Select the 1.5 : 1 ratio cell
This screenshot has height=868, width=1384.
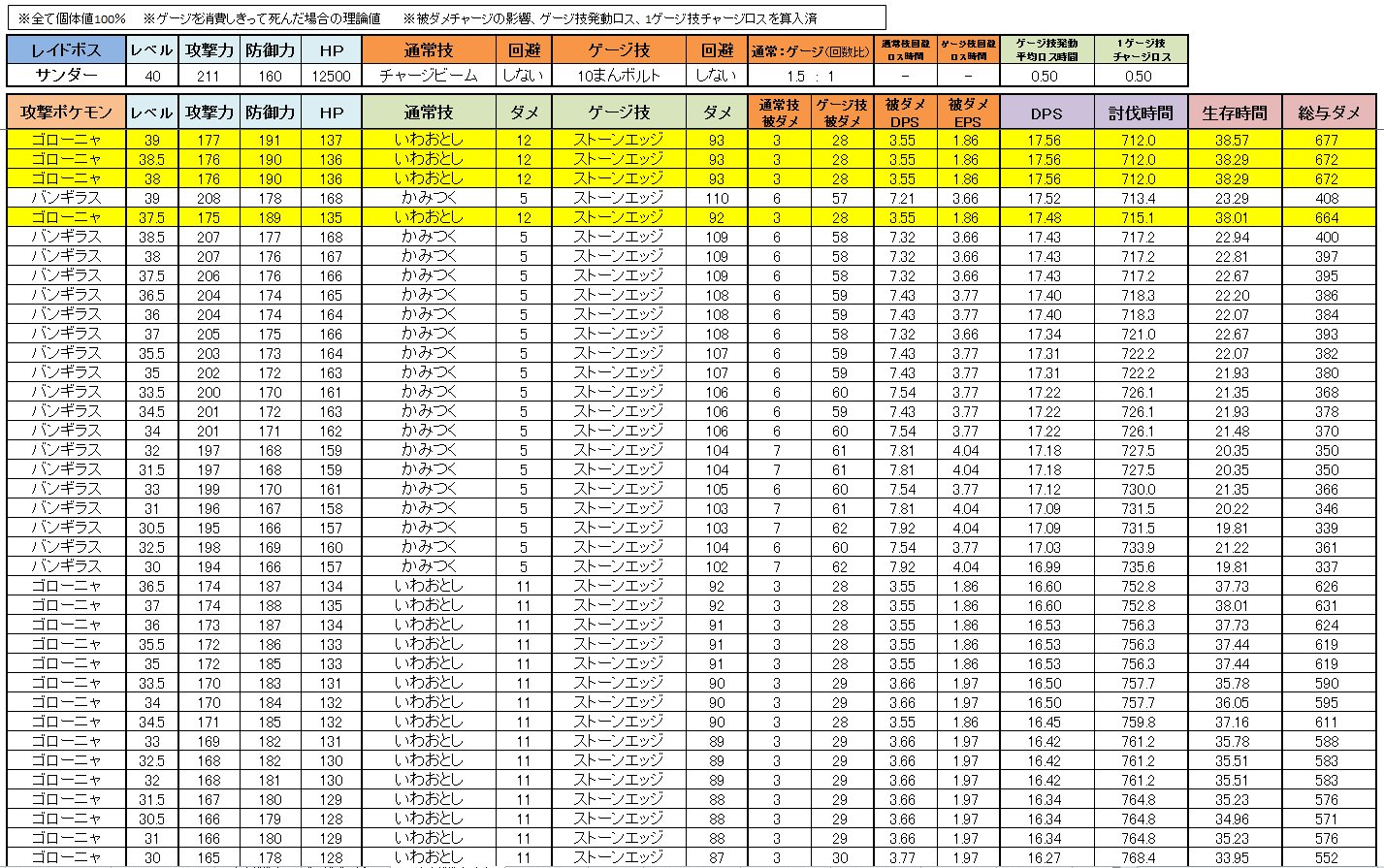point(810,76)
